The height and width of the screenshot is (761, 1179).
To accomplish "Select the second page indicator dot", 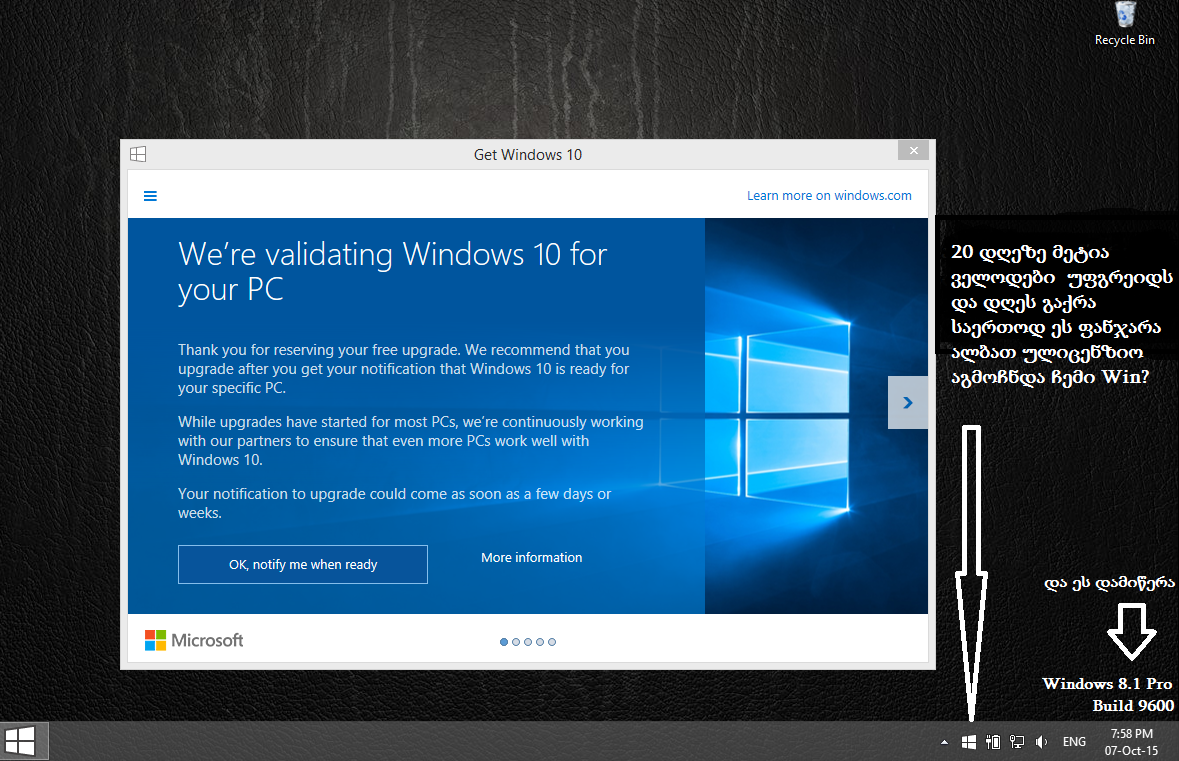I will pos(516,642).
